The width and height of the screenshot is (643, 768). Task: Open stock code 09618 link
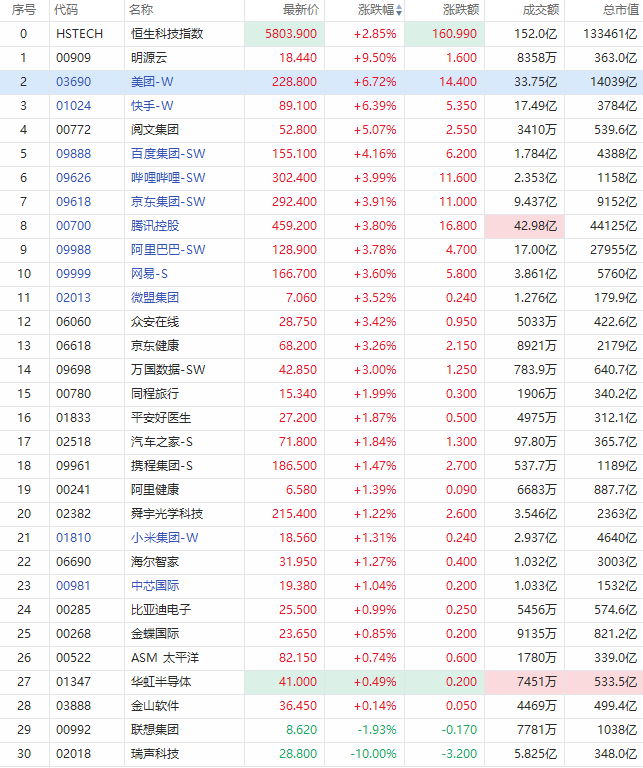[73, 202]
